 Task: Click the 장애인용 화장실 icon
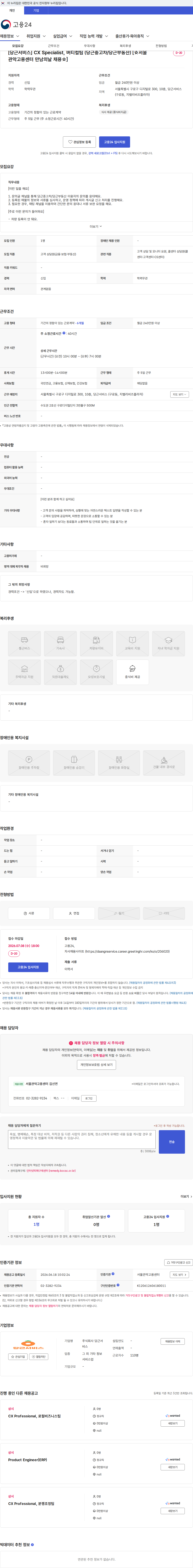click(x=119, y=763)
